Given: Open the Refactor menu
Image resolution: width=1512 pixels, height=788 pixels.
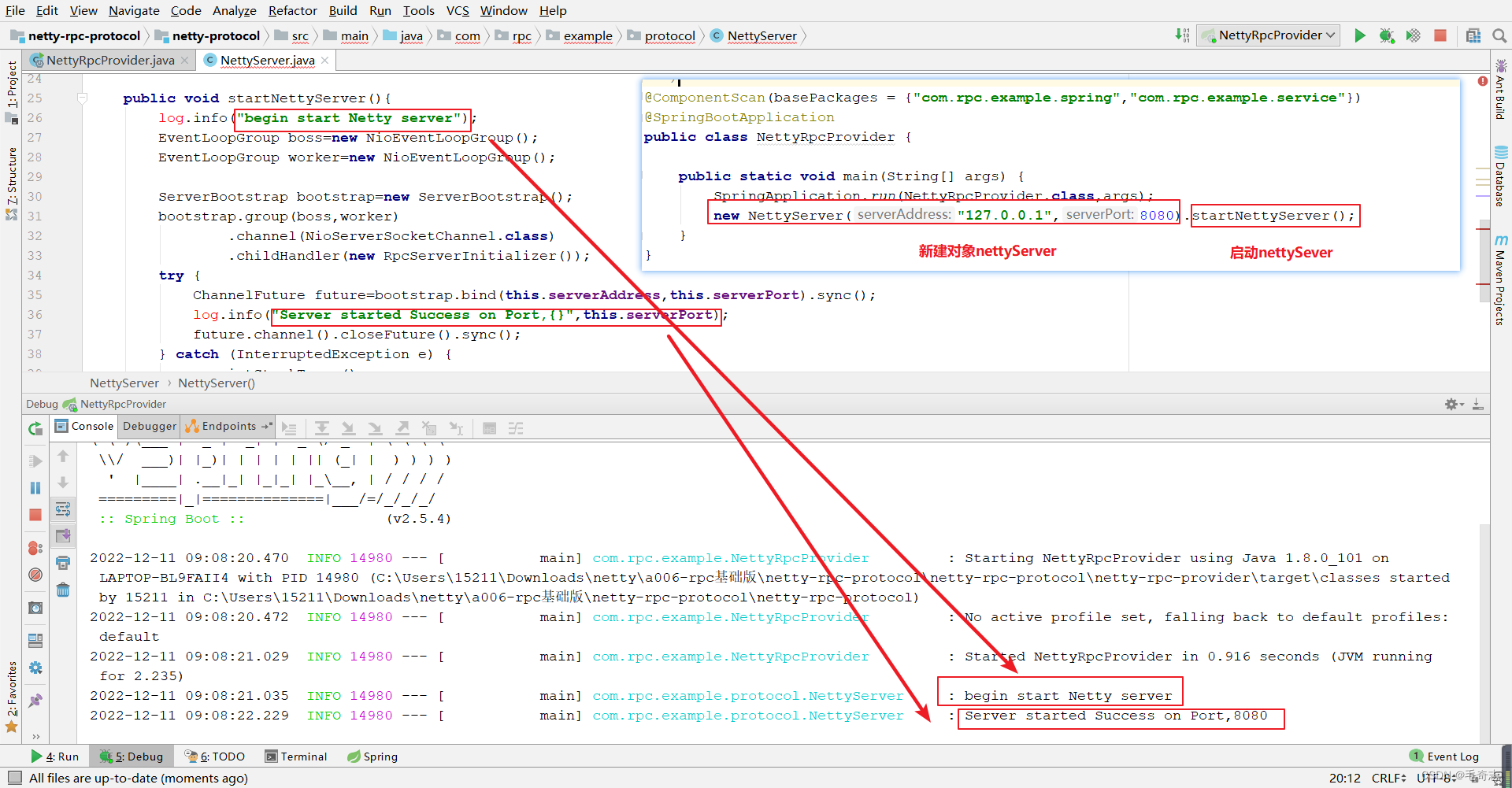Looking at the screenshot, I should click(292, 10).
